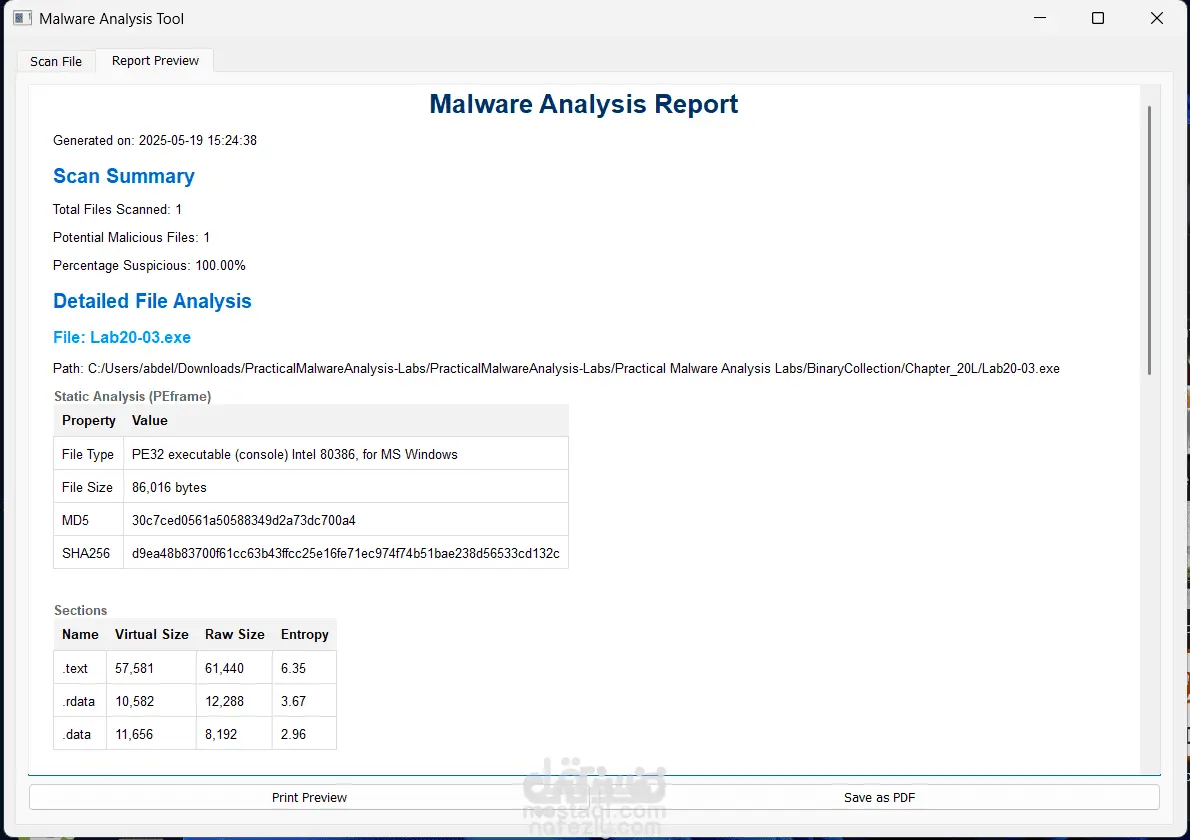Select the Report Preview tab

pos(155,61)
